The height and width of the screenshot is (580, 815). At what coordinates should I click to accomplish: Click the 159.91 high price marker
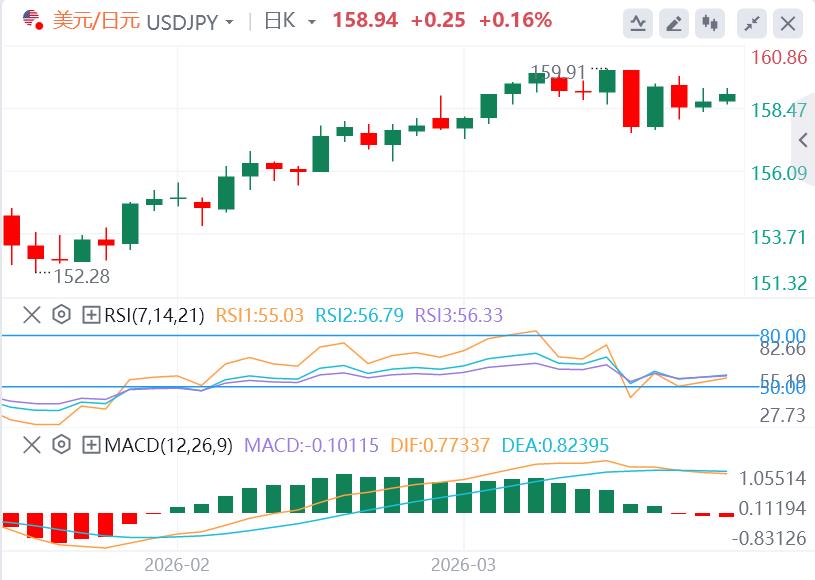(558, 73)
